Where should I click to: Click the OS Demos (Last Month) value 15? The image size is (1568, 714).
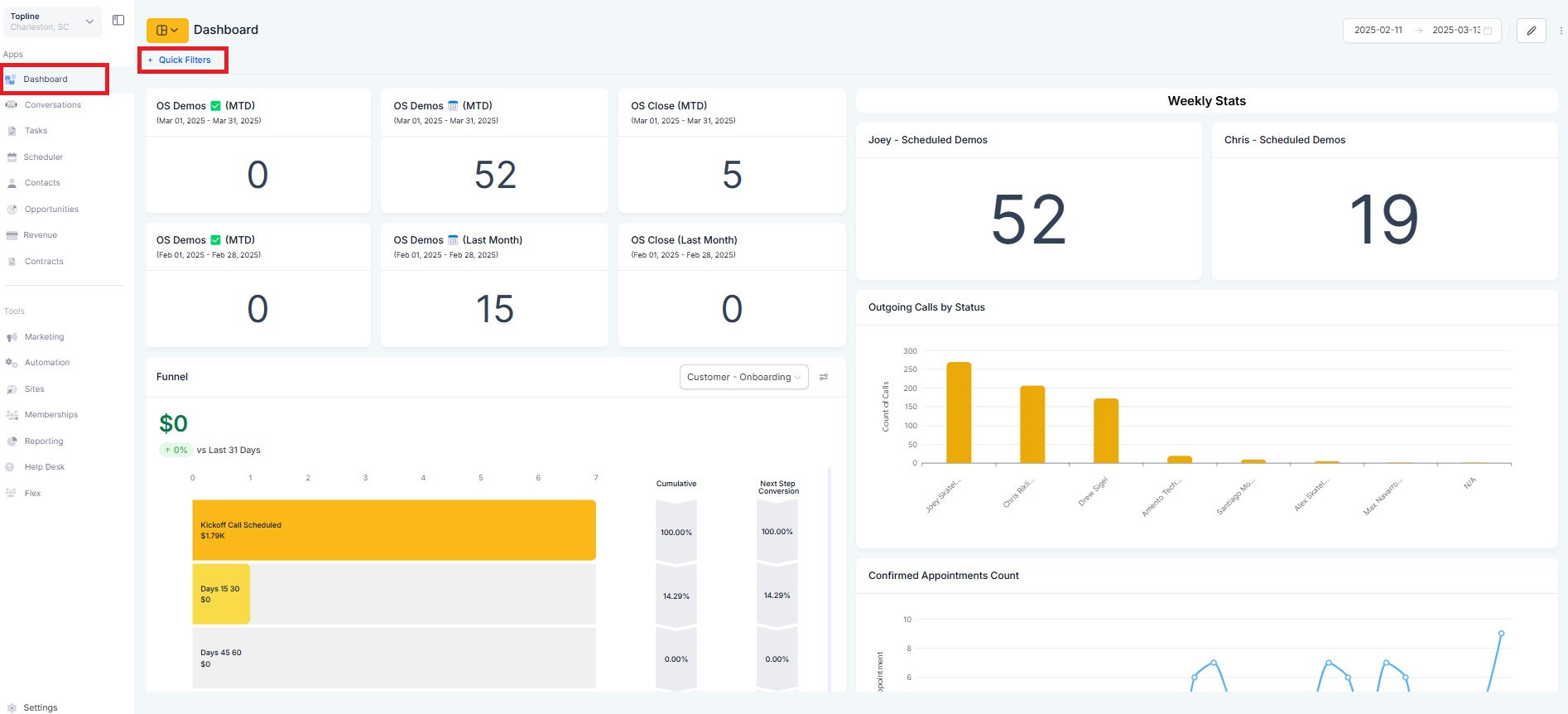click(x=494, y=309)
